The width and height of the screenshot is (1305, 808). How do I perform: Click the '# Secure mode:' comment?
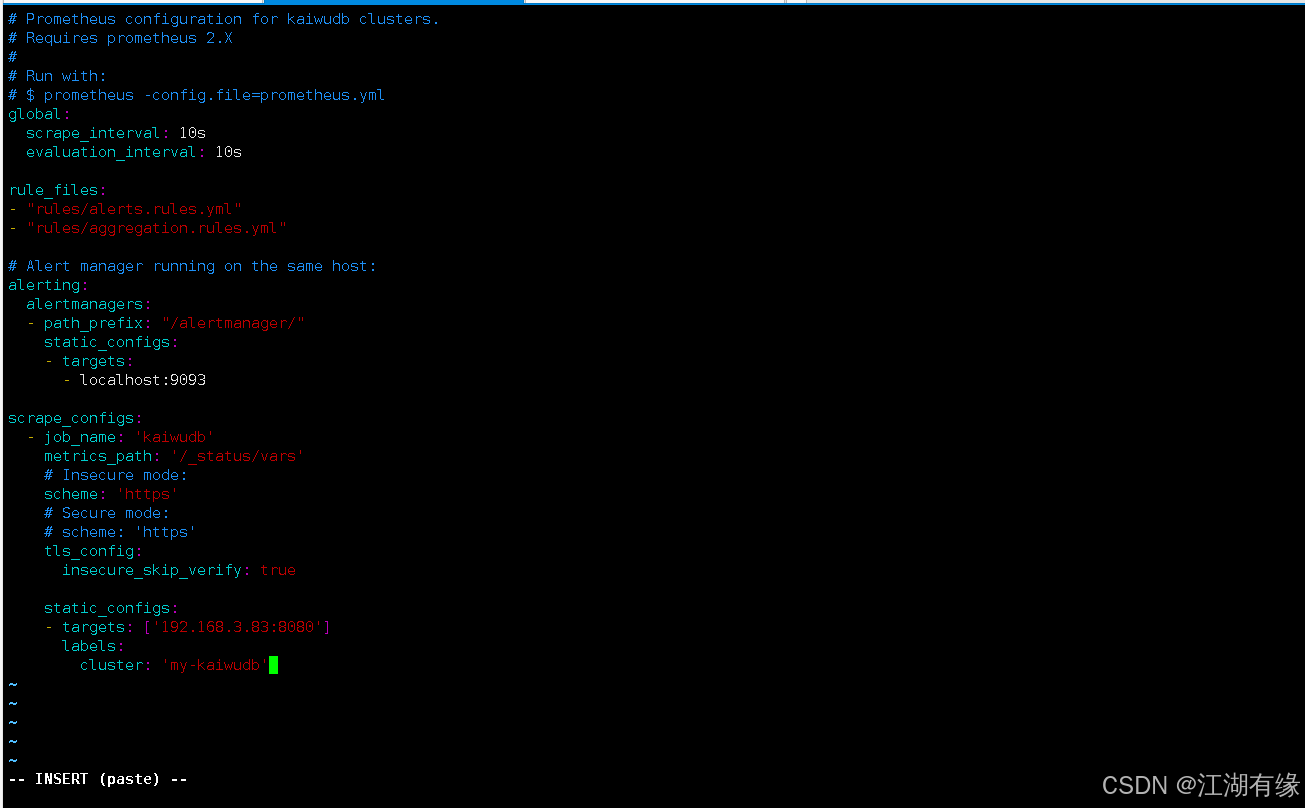coord(107,513)
